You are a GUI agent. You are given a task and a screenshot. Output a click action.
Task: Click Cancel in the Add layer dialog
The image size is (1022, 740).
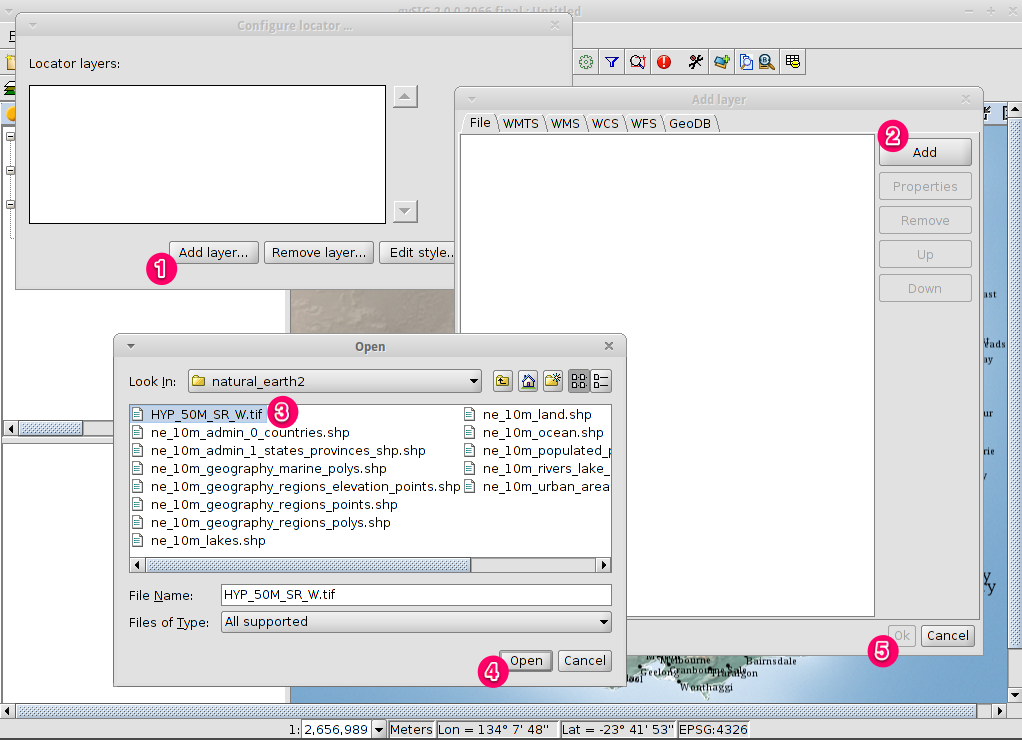point(948,636)
